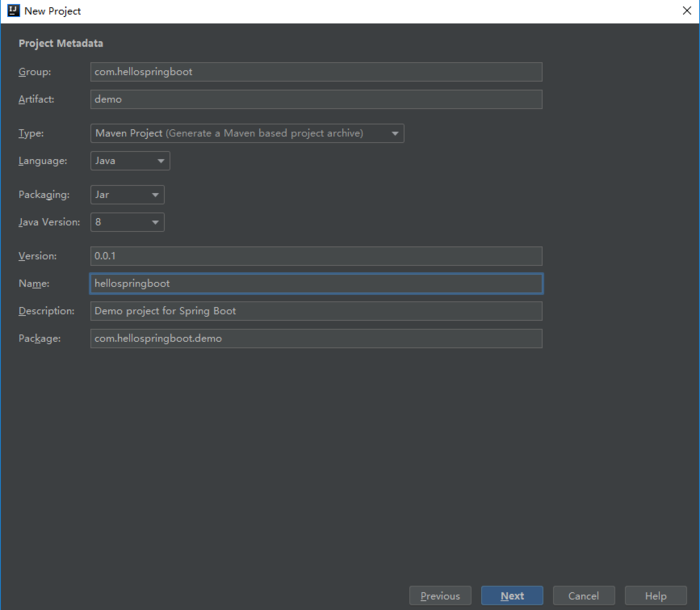Close the New Project dialog
Screen dimensions: 700x610
pyautogui.click(x=682, y=11)
